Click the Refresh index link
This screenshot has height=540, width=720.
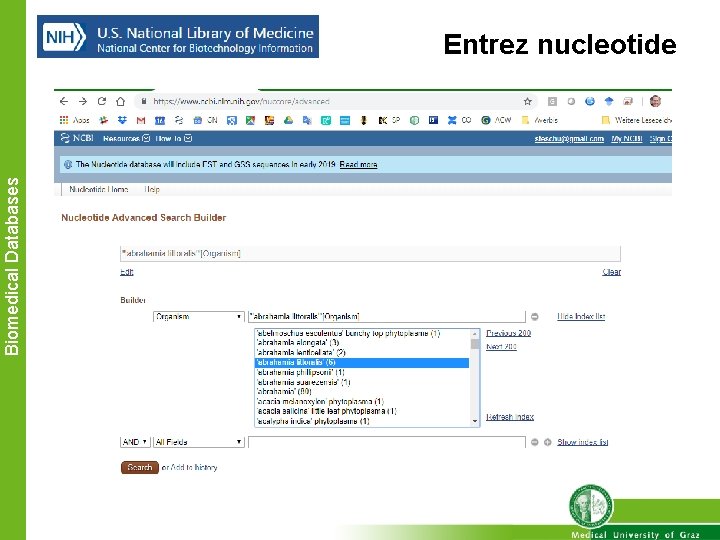point(510,417)
